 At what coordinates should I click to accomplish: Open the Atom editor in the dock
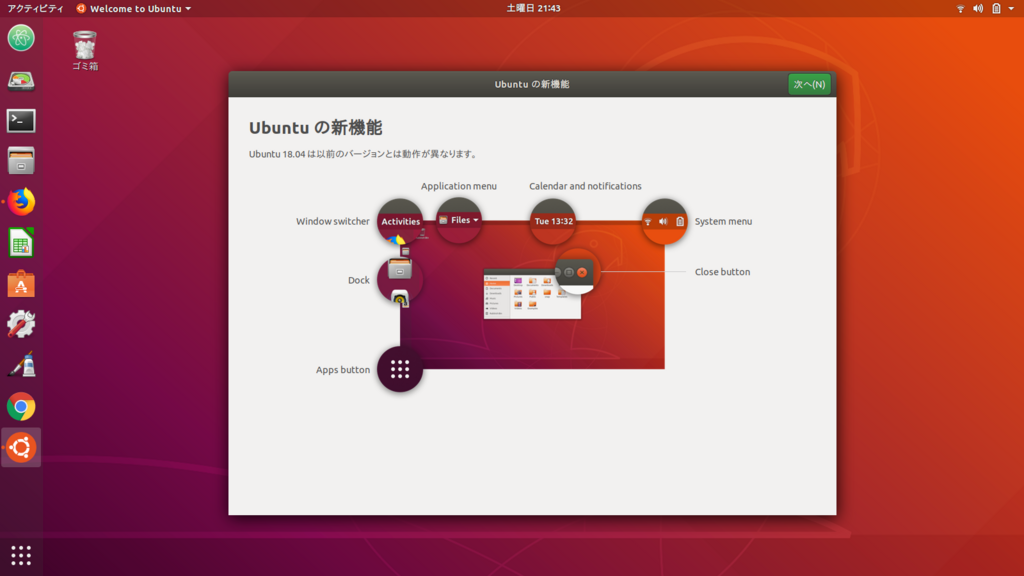click(x=21, y=38)
